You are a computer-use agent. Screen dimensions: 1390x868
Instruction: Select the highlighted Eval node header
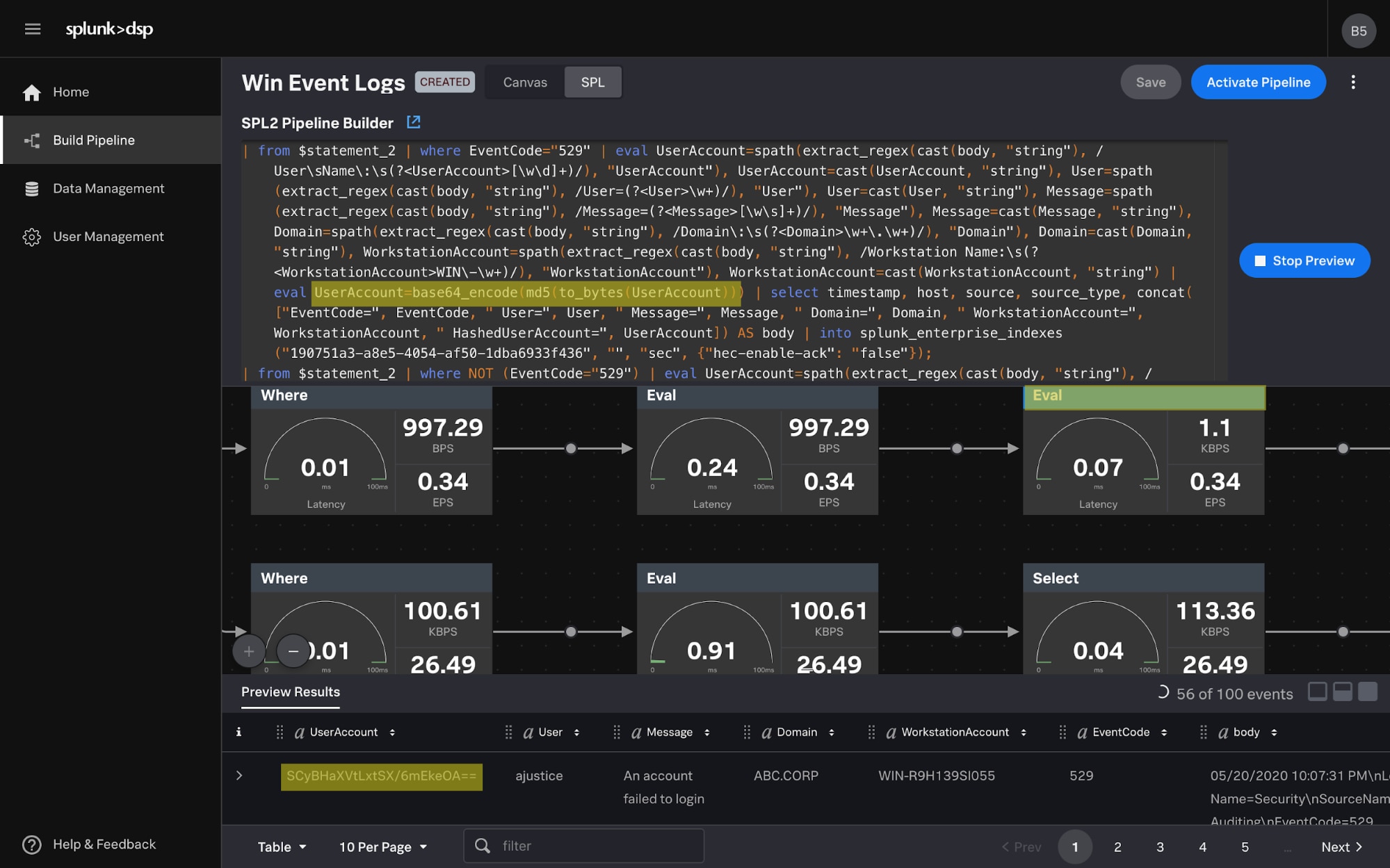coord(1144,396)
